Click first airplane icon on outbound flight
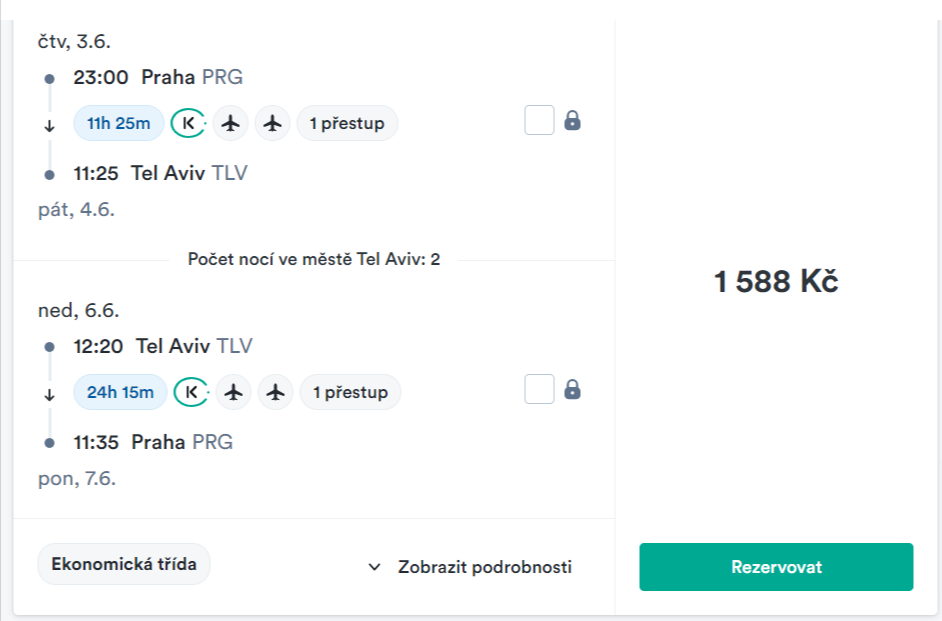Screen dimensions: 942x621 point(232,123)
